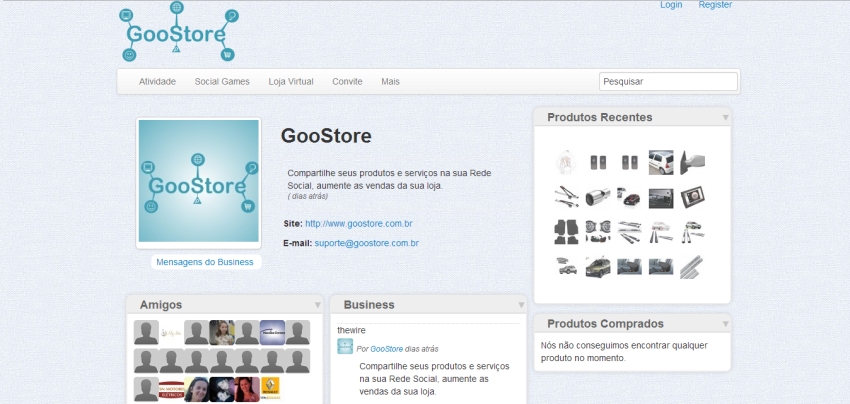This screenshot has width=850, height=404.
Task: Focus the Pesquisar search field
Action: (668, 81)
